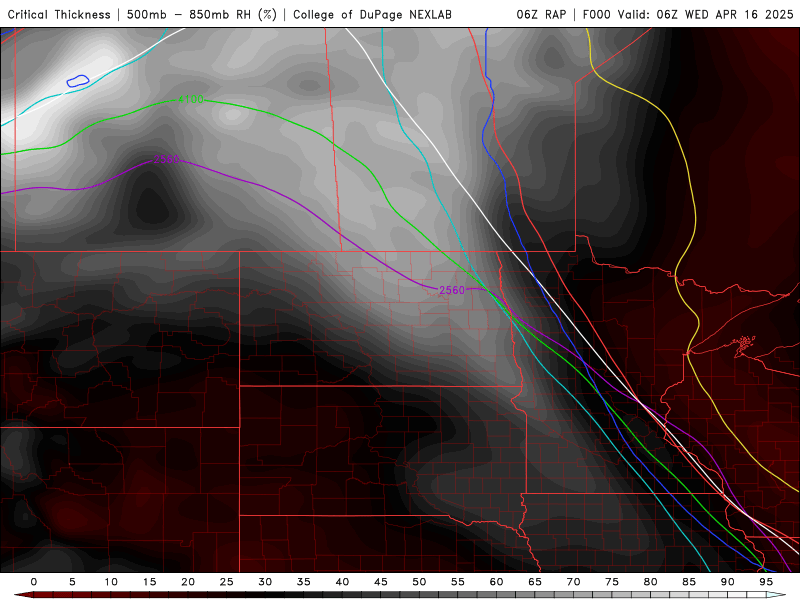Screen dimensions: 800x600
Task: Click the "90" value on the color scale
Action: click(727, 582)
